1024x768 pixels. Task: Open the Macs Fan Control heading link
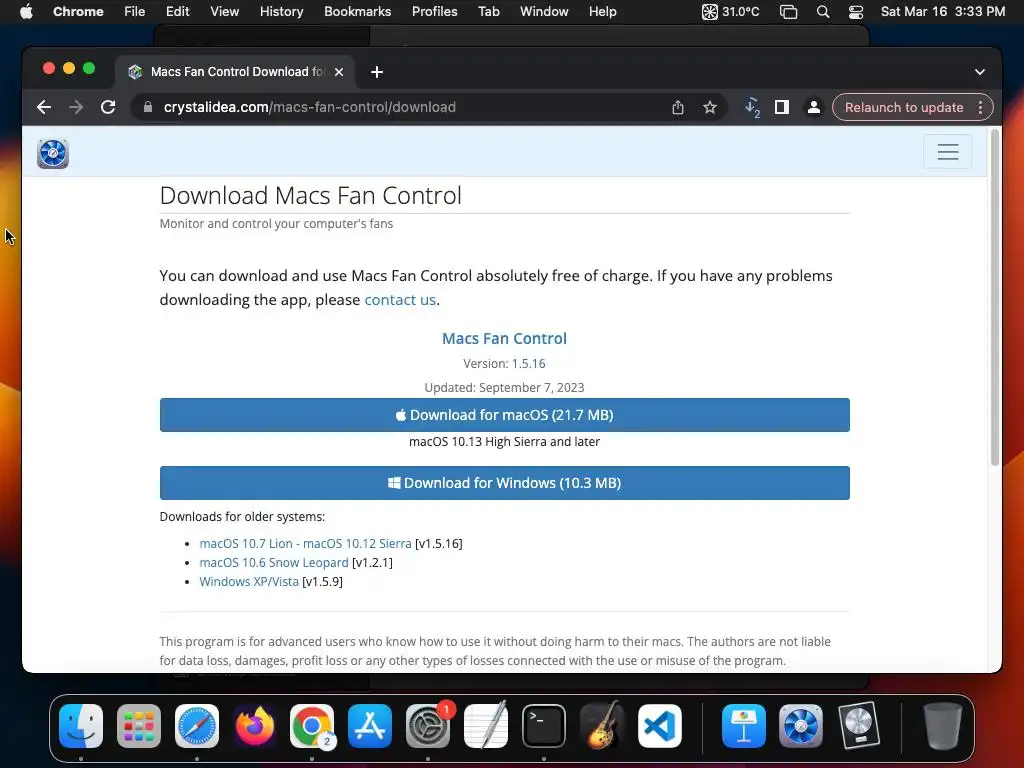pos(504,338)
